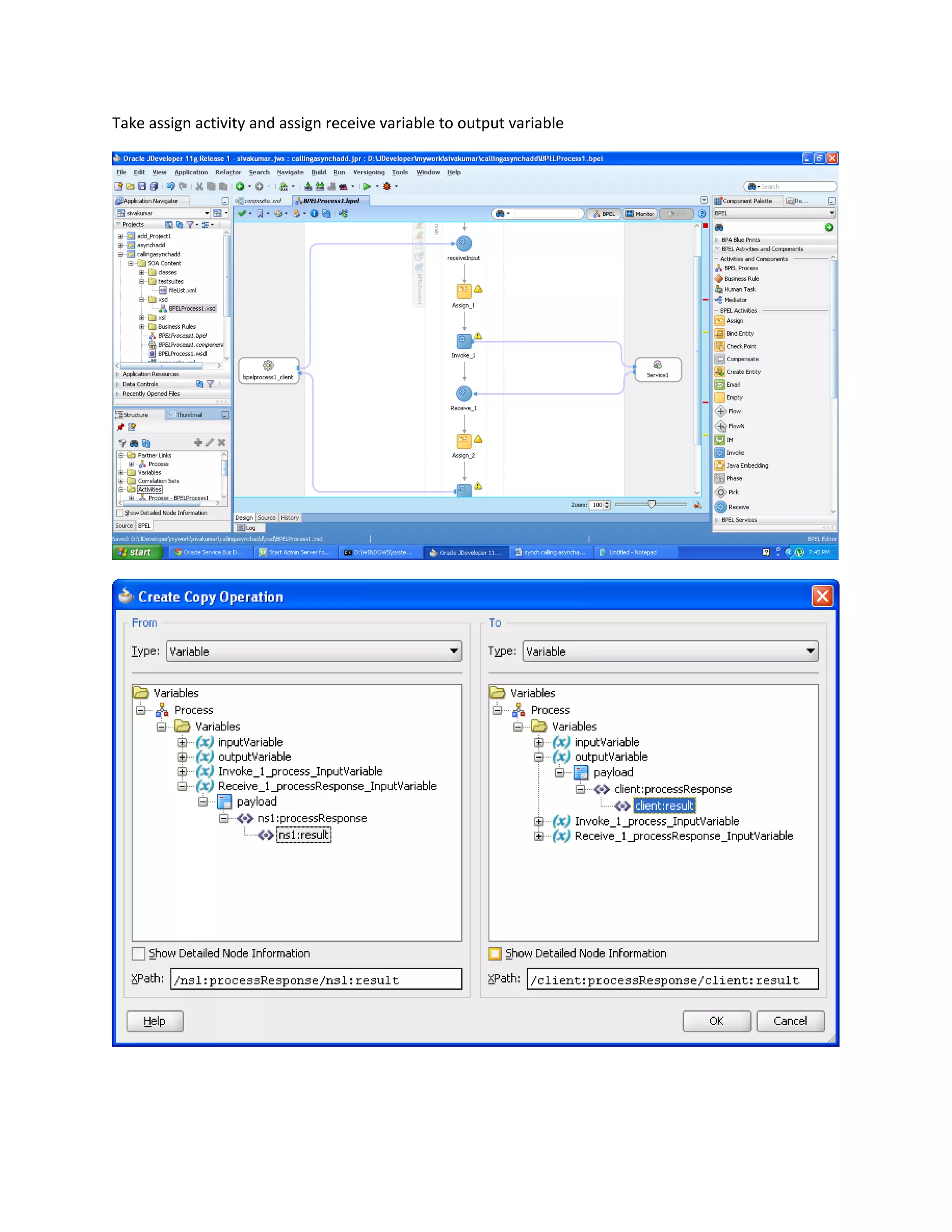Click the green Validate checkmark in BPEL editor
The height and width of the screenshot is (1232, 952).
pyautogui.click(x=242, y=213)
